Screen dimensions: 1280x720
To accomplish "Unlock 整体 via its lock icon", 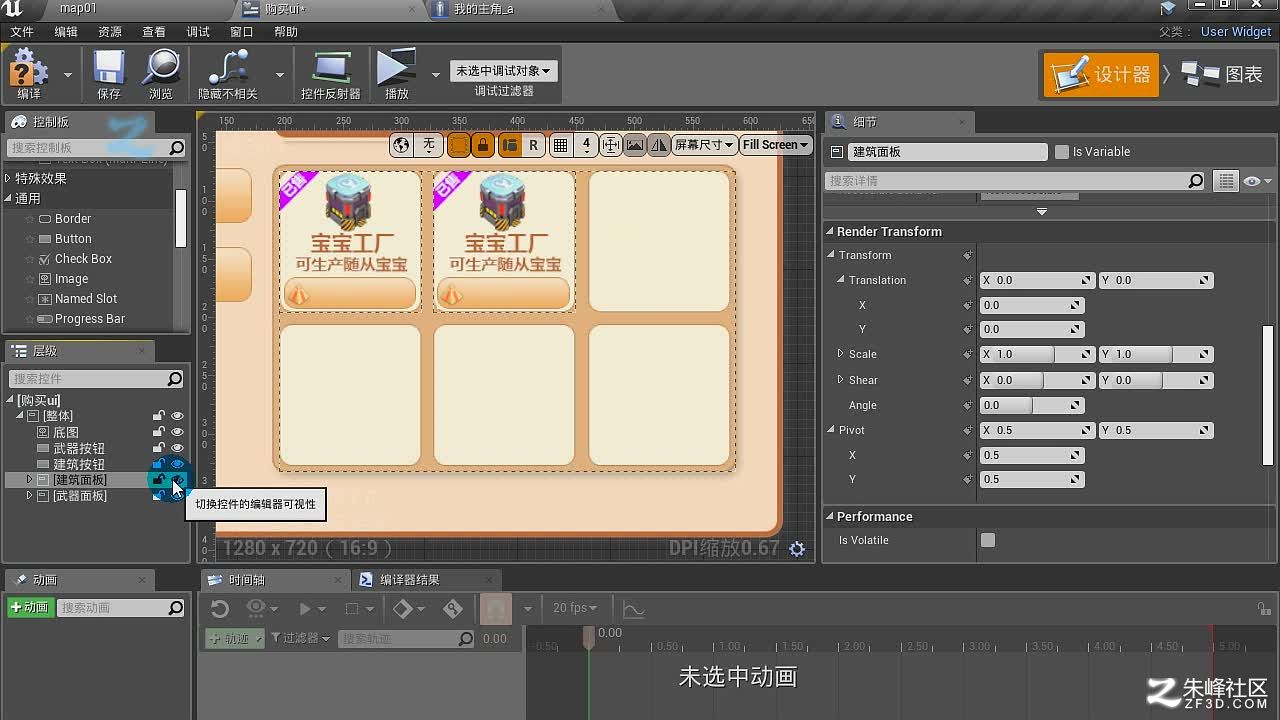I will point(158,416).
